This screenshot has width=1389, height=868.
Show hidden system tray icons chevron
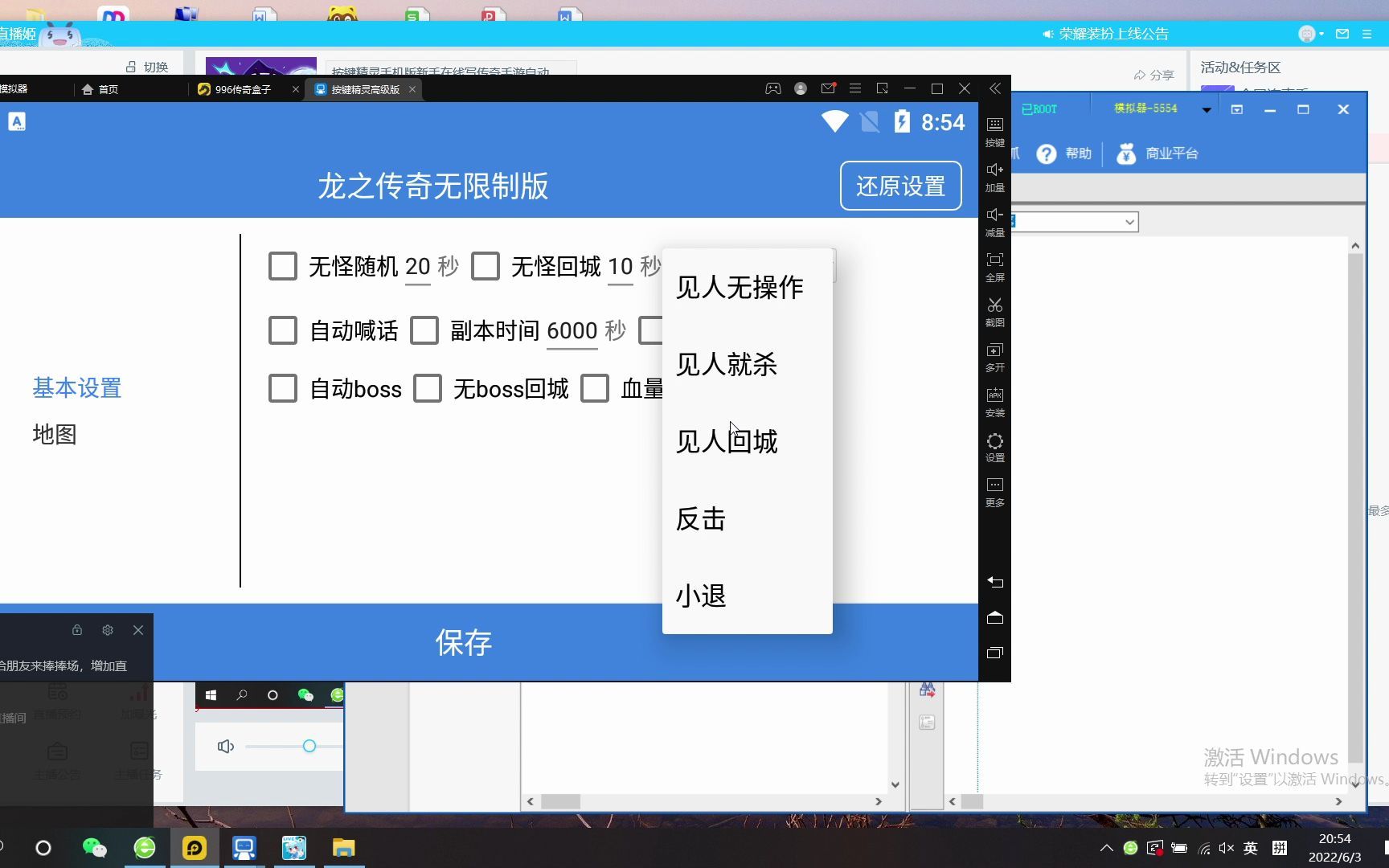(x=1107, y=848)
